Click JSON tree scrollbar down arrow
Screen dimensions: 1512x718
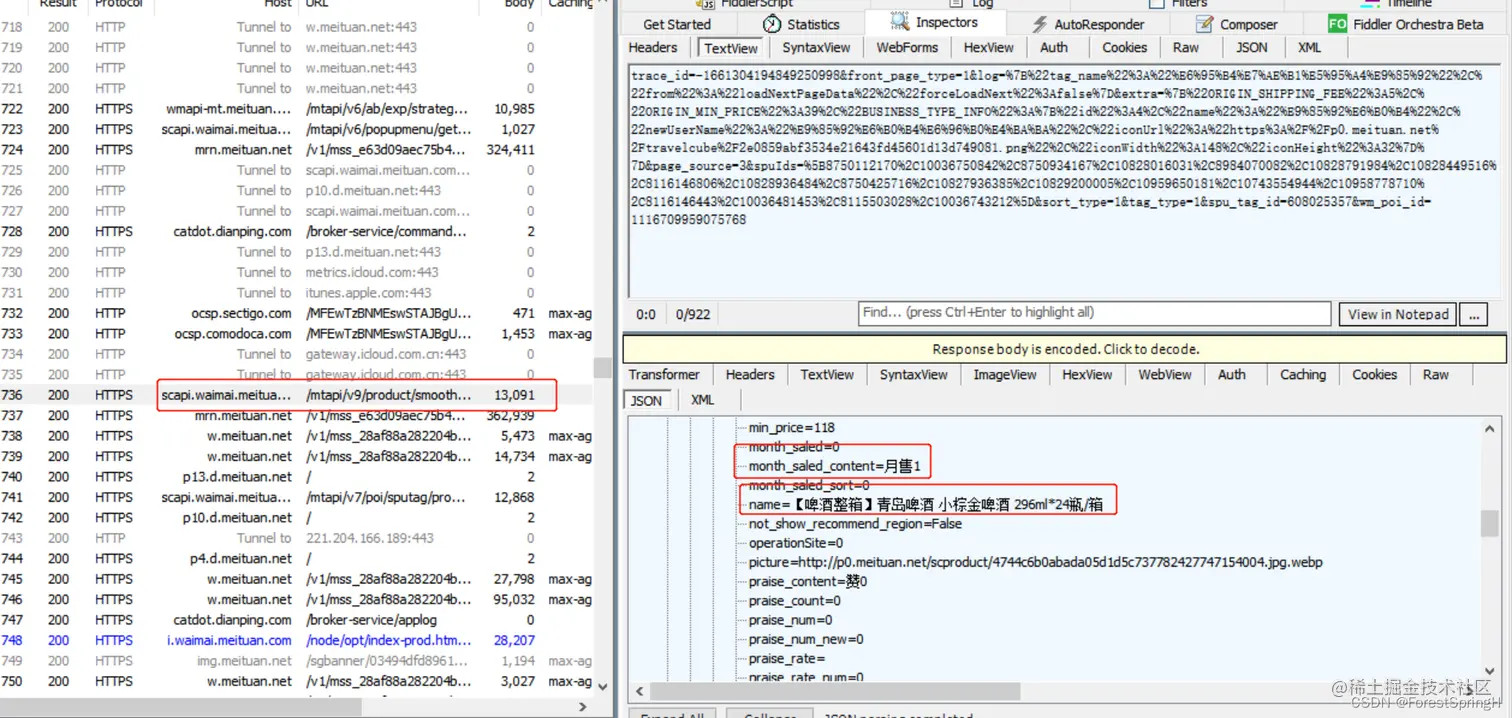(1490, 672)
